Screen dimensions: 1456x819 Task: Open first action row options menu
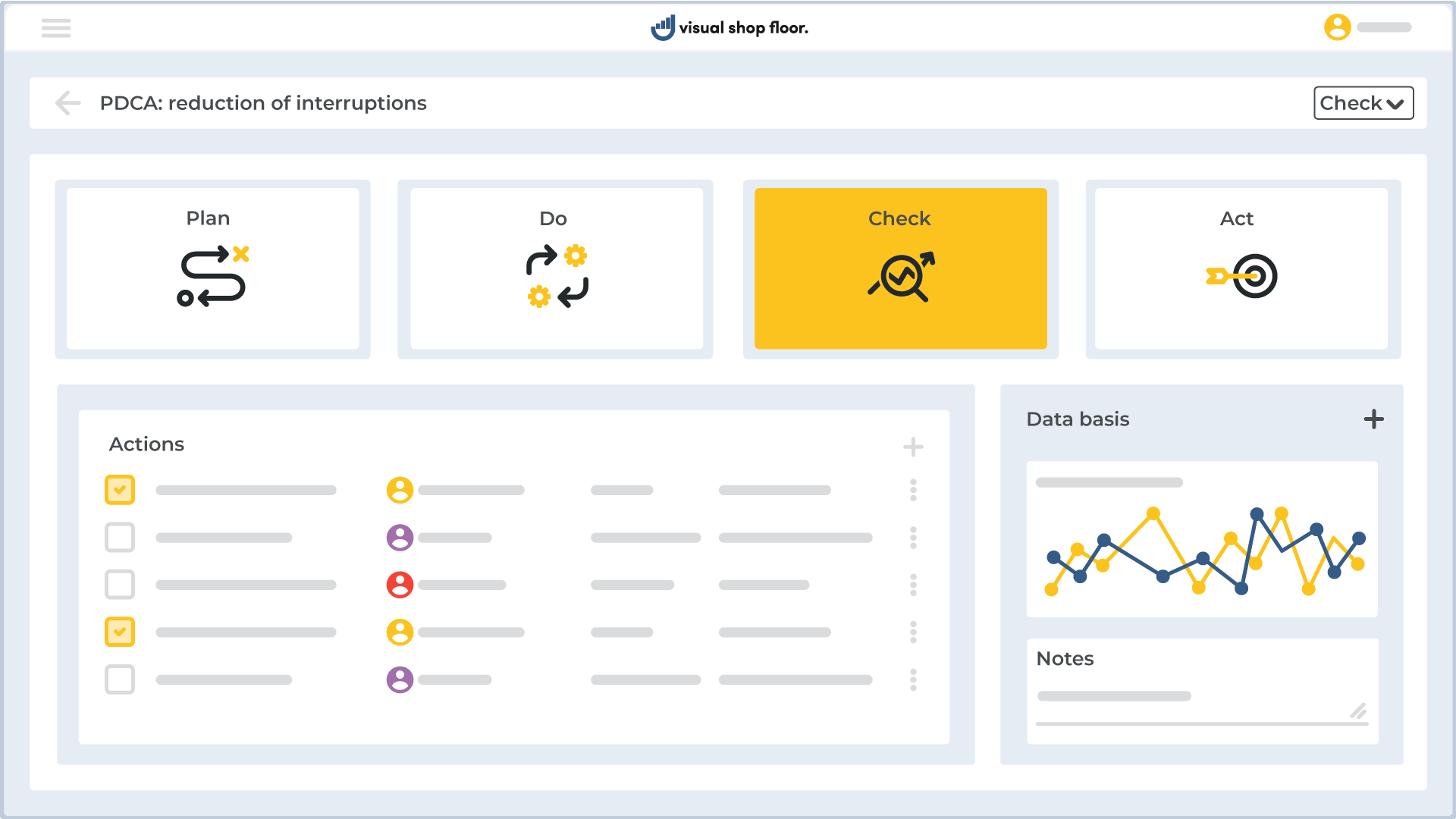[x=913, y=490]
